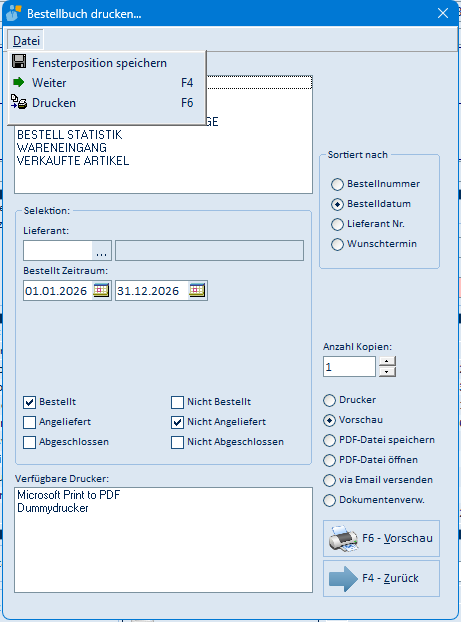Click the blue arrow icon on F4 - Zurück
This screenshot has height=622, width=461.
click(x=343, y=579)
